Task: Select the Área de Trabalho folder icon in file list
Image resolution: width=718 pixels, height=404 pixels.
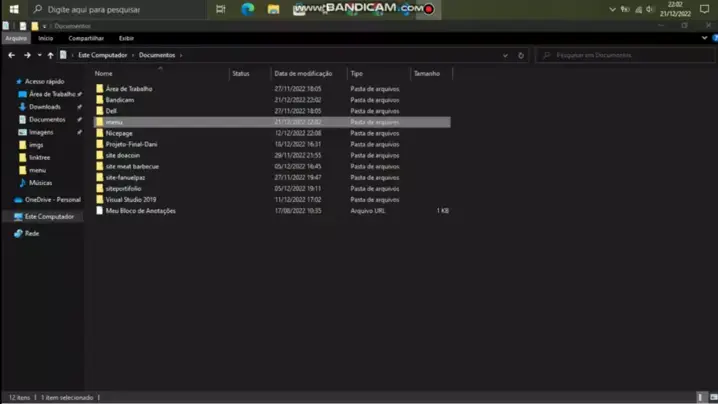Action: [100, 88]
